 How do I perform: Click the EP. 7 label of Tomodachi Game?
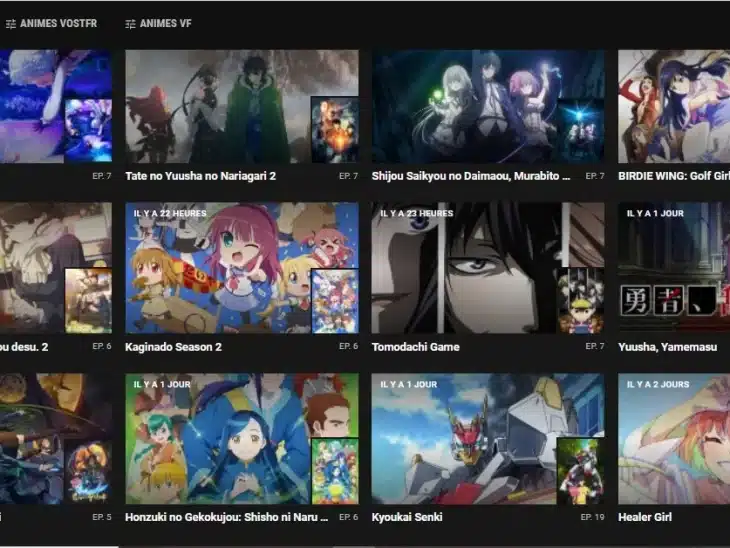595,346
